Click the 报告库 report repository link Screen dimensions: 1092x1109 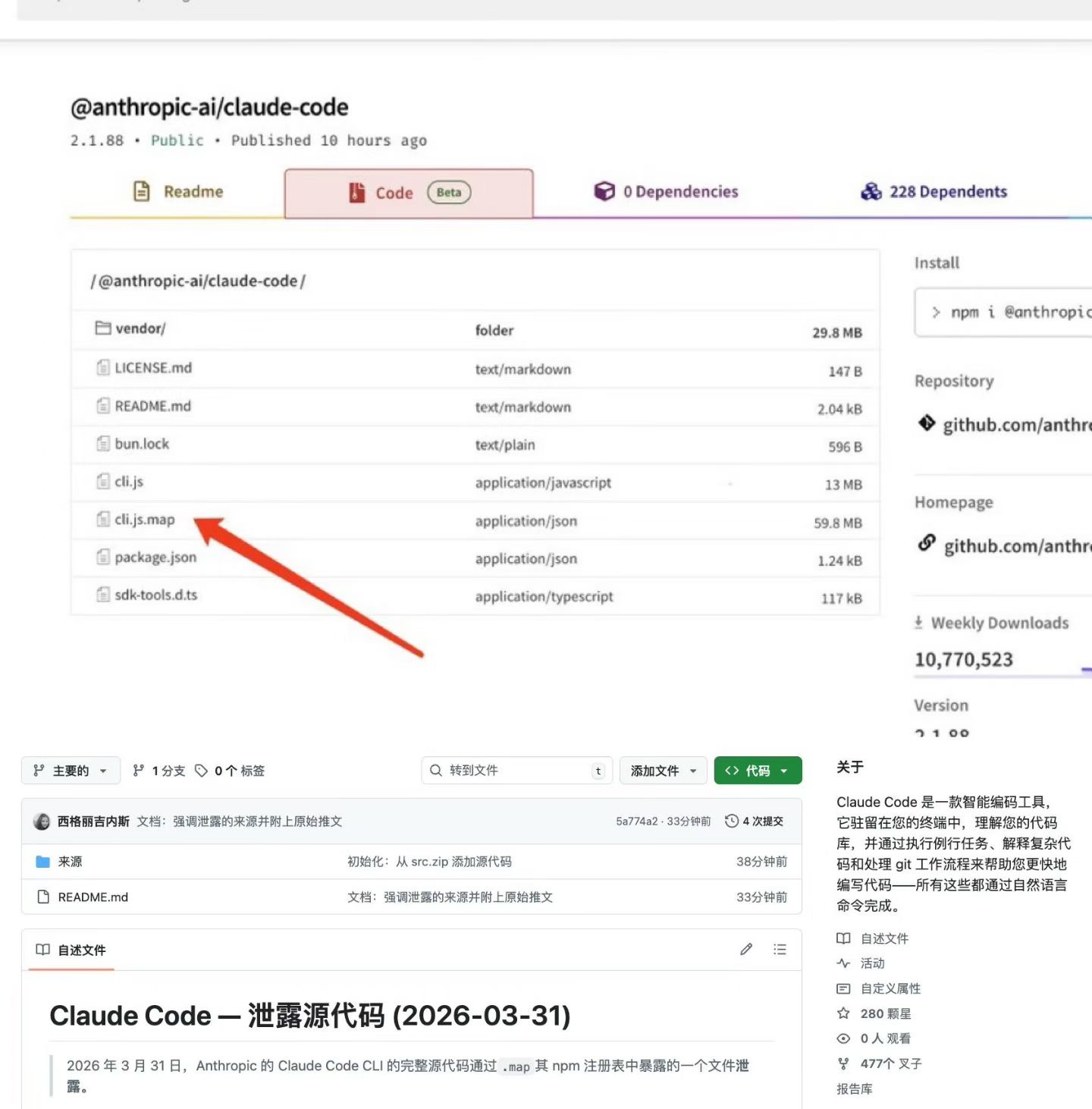coord(855,1089)
